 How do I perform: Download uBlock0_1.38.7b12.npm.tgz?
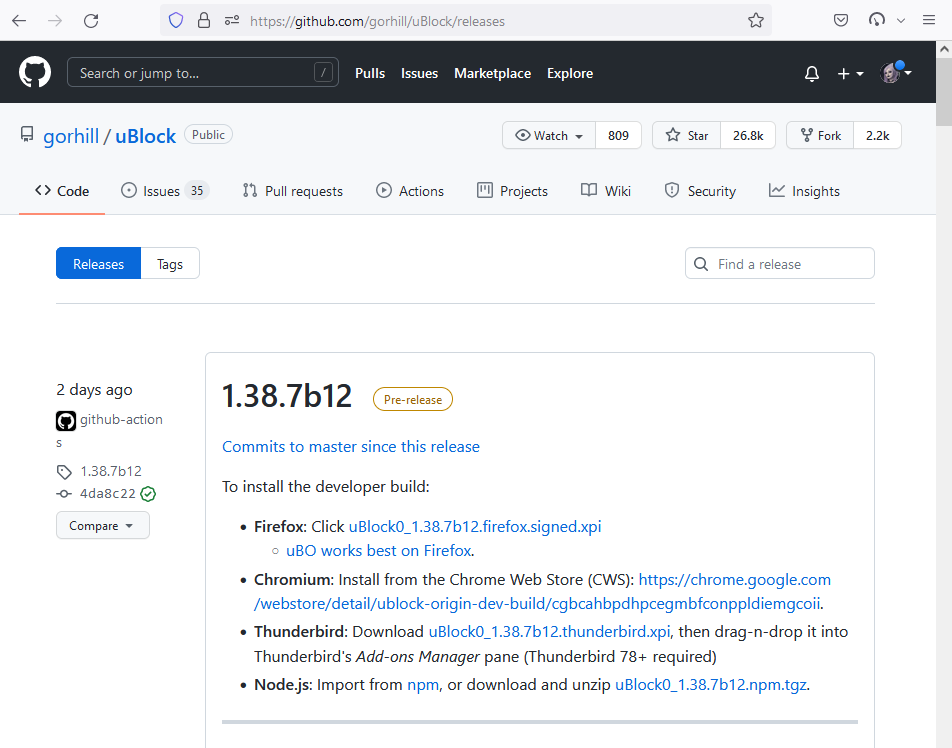click(x=711, y=685)
